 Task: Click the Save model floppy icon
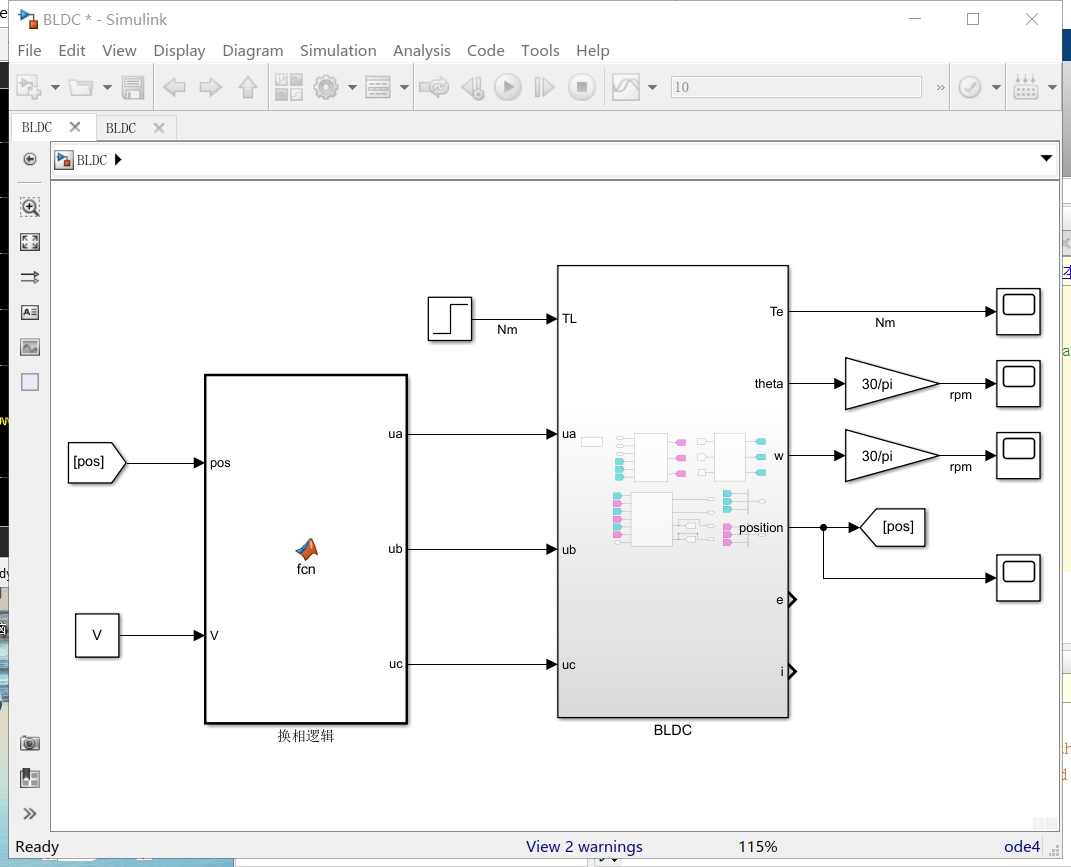[x=133, y=87]
